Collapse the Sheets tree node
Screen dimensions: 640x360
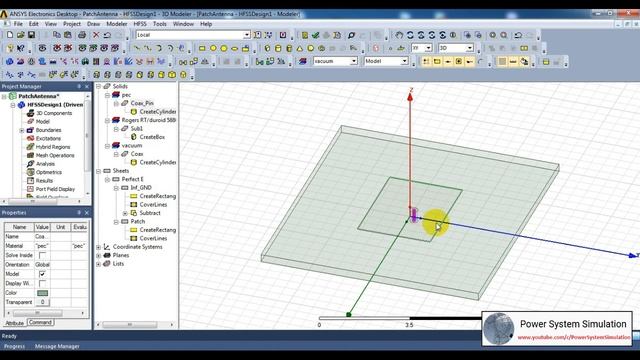tap(98, 171)
